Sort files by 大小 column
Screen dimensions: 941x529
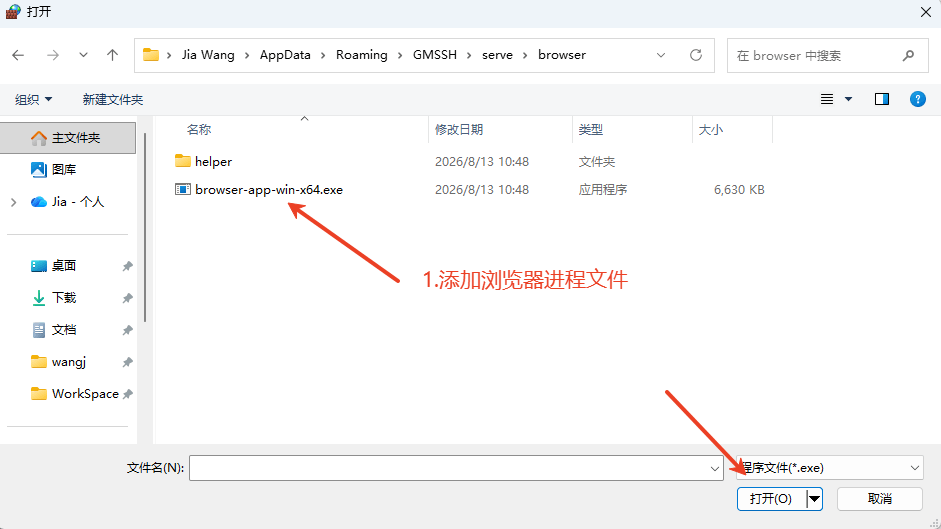coord(711,130)
